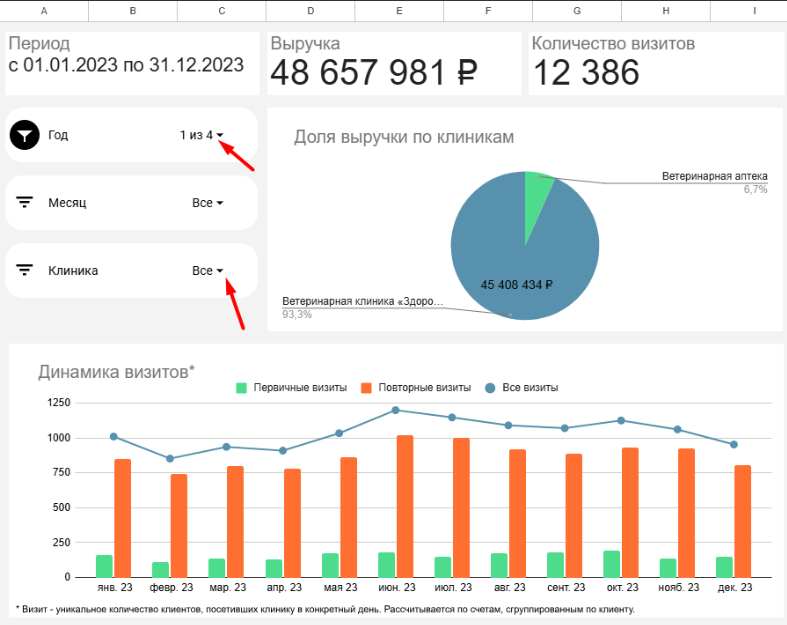The image size is (787, 625).
Task: Click the green bar for окт. 23
Action: coord(611,564)
